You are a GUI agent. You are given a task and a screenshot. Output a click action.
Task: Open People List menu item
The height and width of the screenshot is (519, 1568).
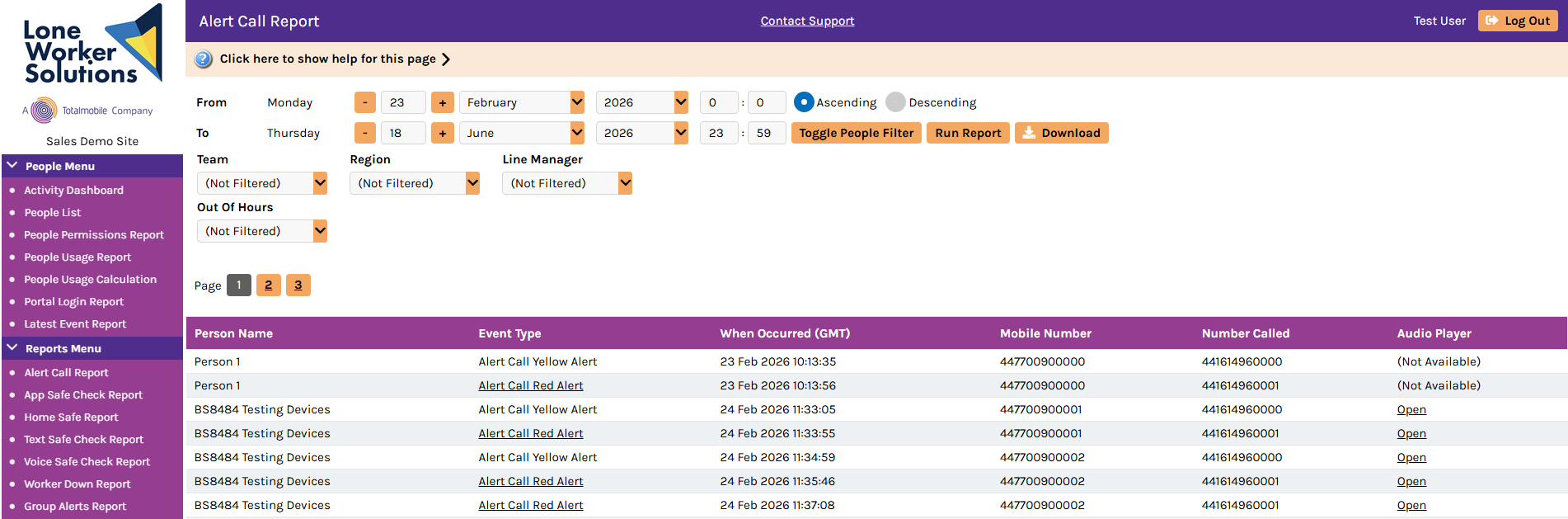pos(52,212)
